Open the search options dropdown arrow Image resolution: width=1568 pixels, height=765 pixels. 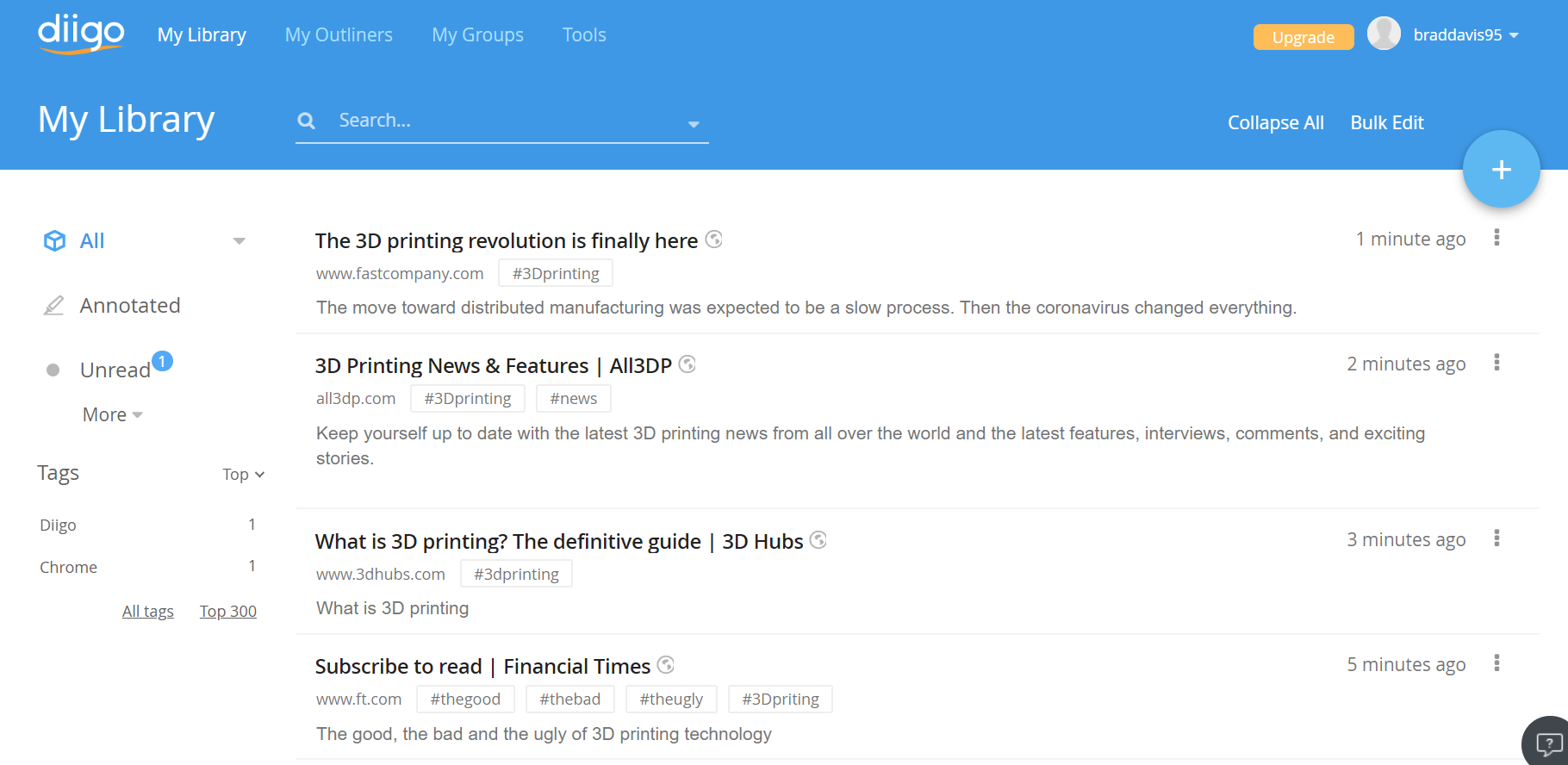pyautogui.click(x=694, y=124)
